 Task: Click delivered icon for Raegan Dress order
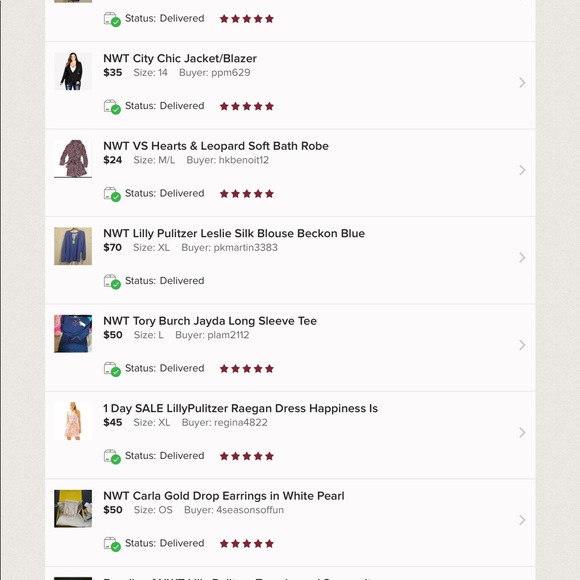[112, 457]
